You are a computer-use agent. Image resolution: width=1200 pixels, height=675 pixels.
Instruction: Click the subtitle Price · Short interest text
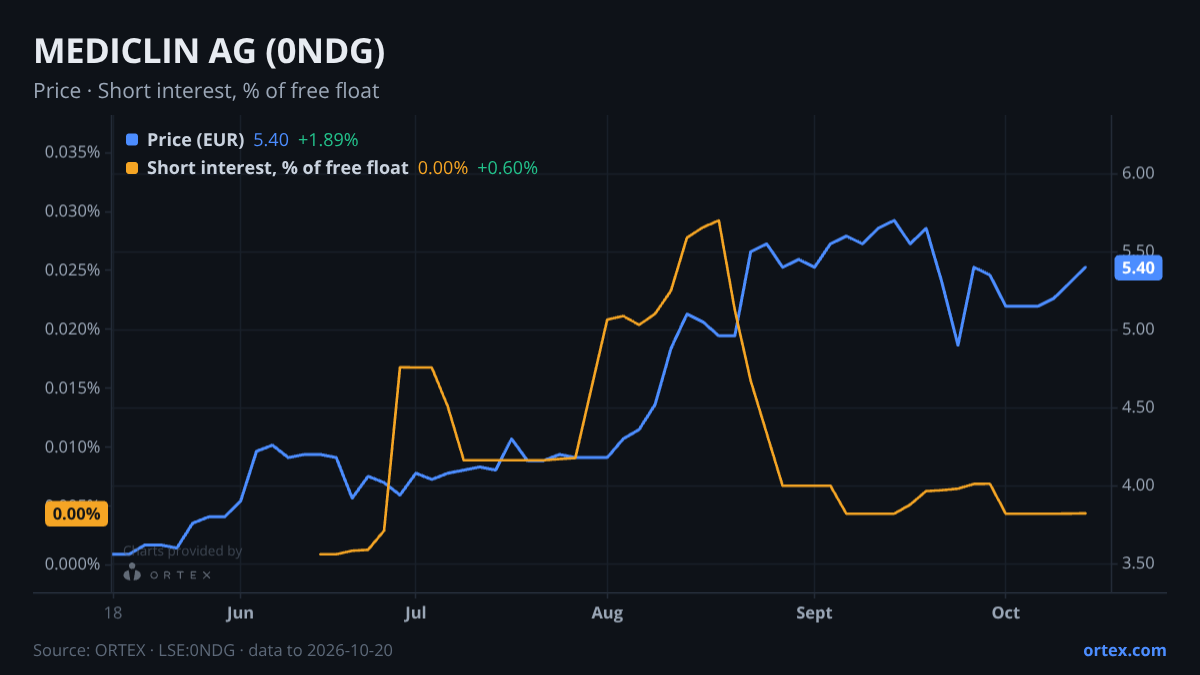point(206,91)
